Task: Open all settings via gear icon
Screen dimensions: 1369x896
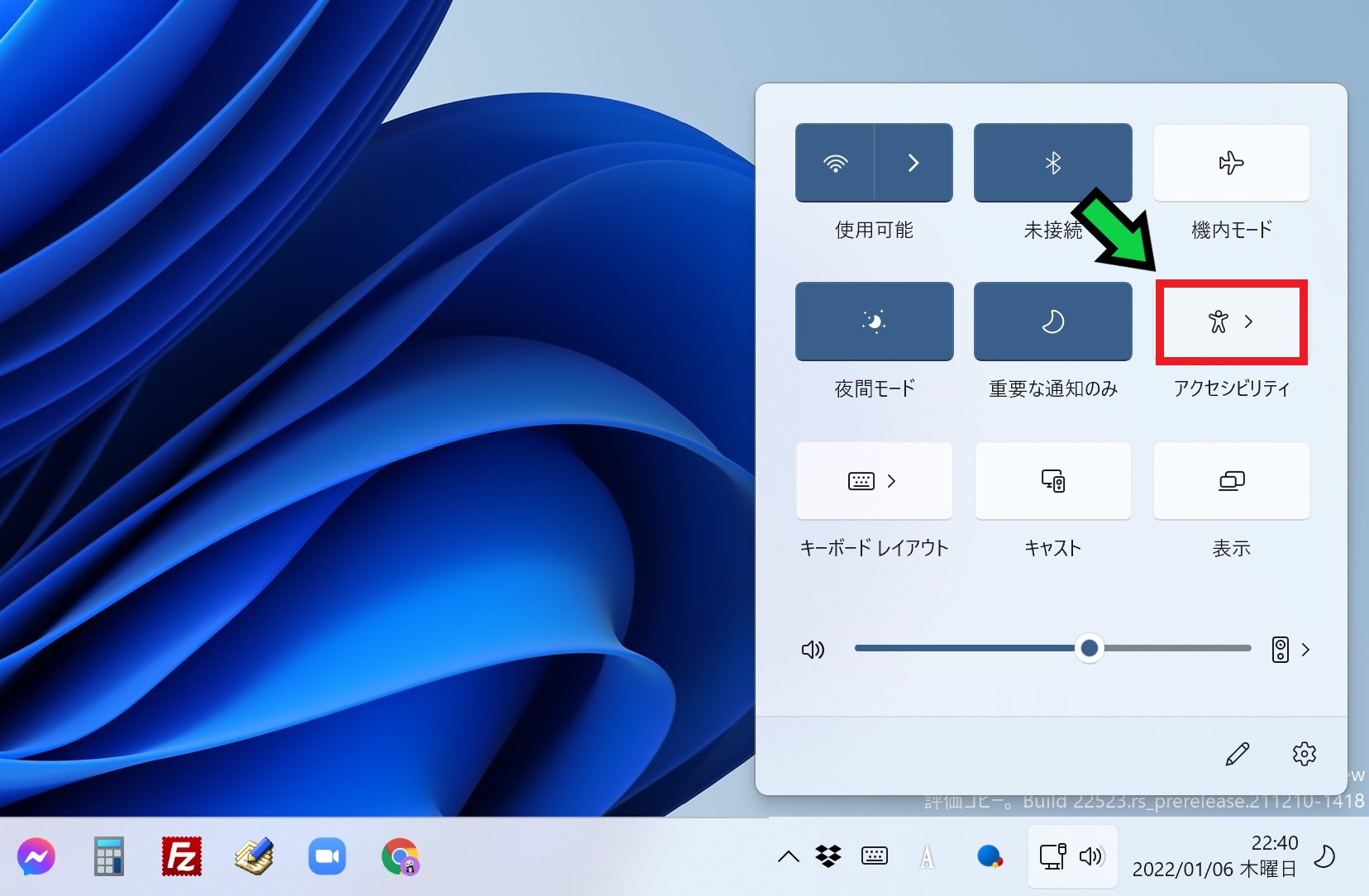Action: coord(1304,754)
